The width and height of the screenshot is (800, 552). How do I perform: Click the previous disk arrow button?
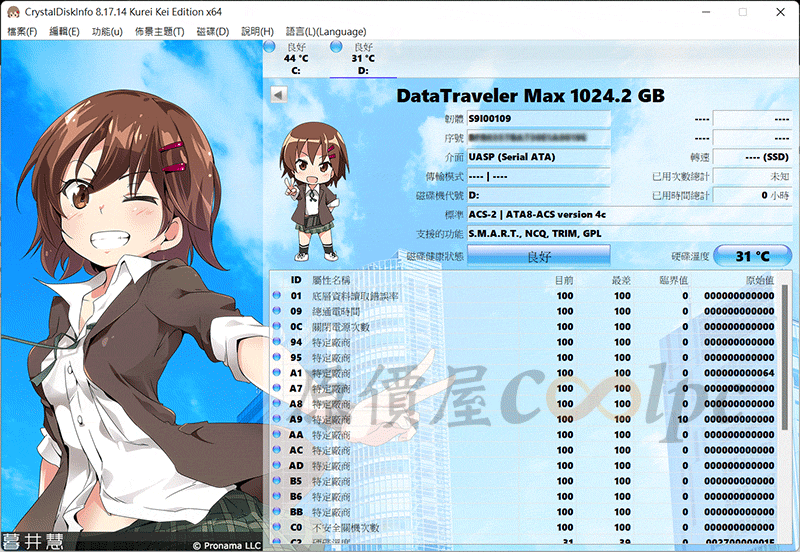click(x=279, y=95)
